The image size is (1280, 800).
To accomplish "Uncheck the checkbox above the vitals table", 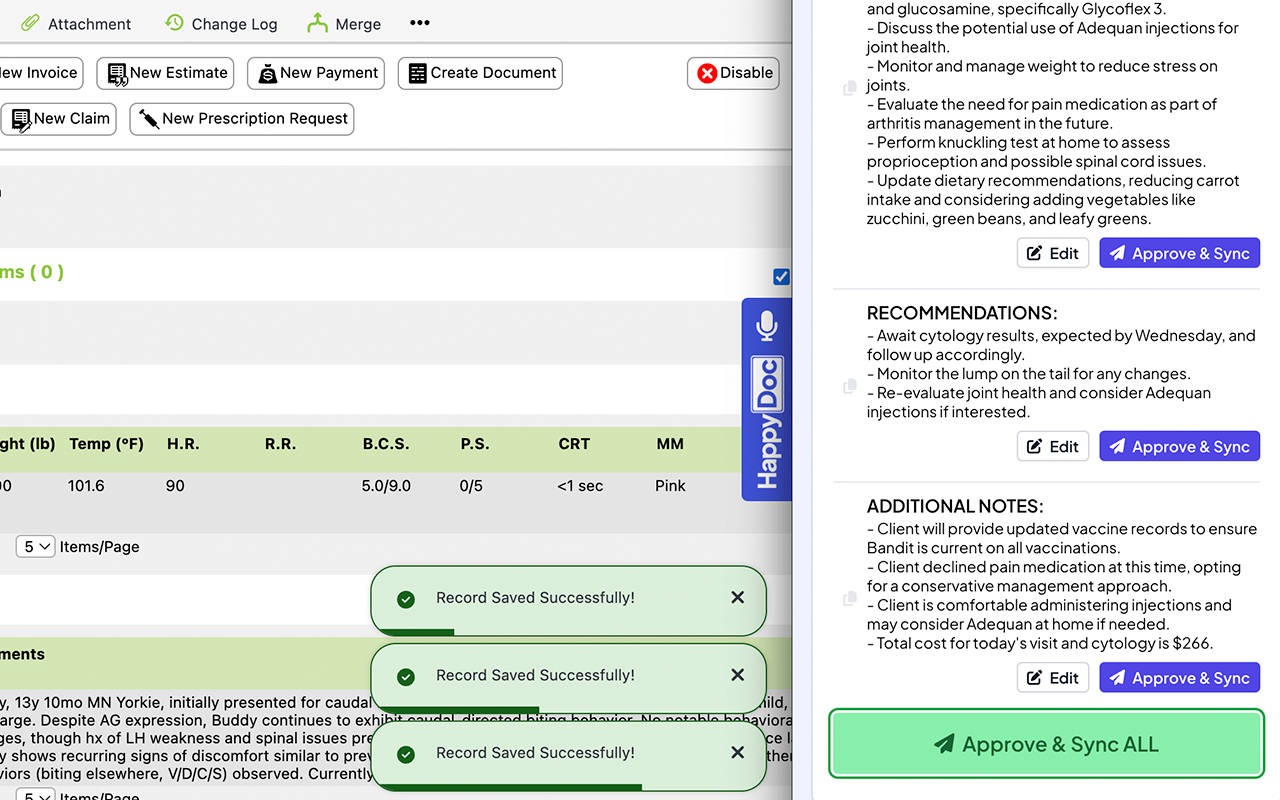I will tap(781, 276).
